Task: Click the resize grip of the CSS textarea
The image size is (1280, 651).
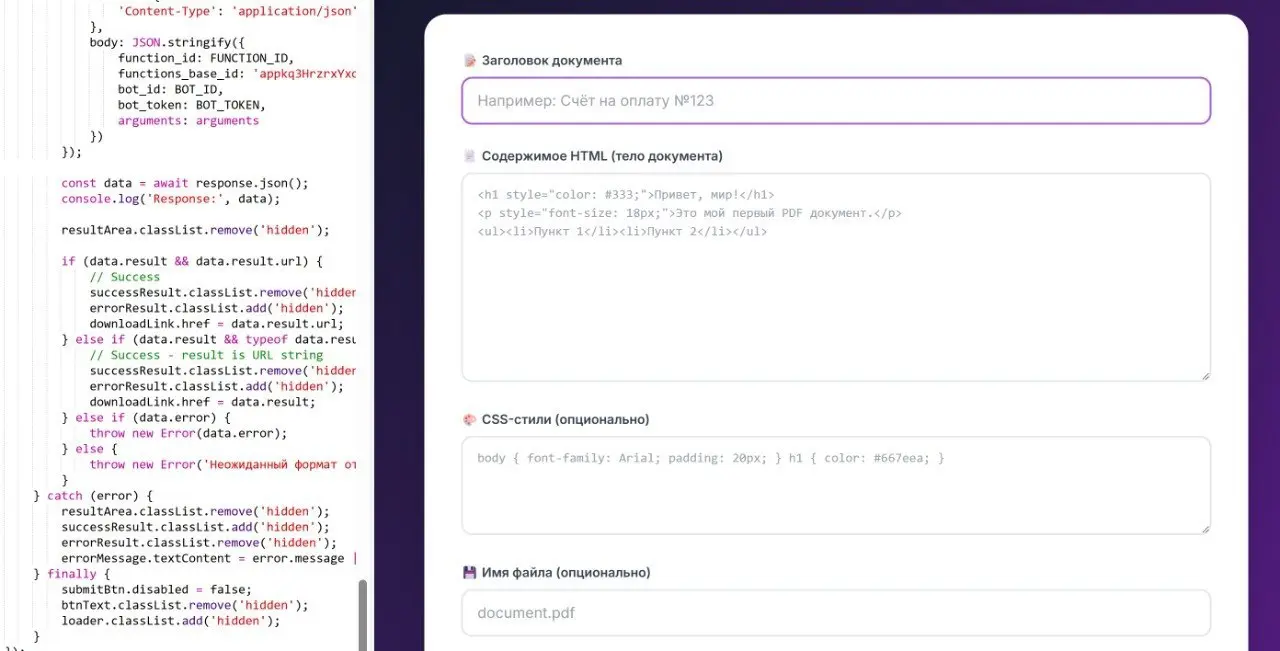Action: (x=1205, y=528)
